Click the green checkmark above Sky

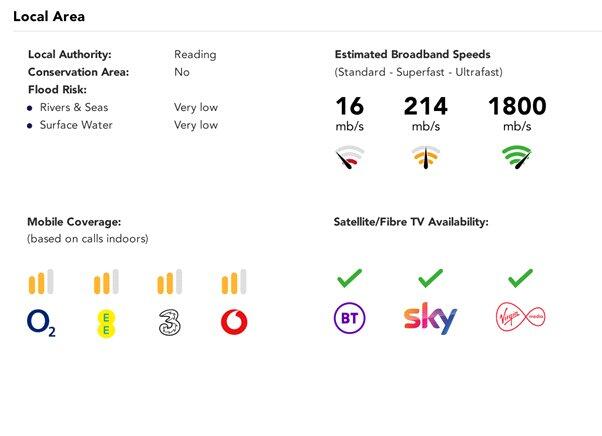tap(430, 277)
